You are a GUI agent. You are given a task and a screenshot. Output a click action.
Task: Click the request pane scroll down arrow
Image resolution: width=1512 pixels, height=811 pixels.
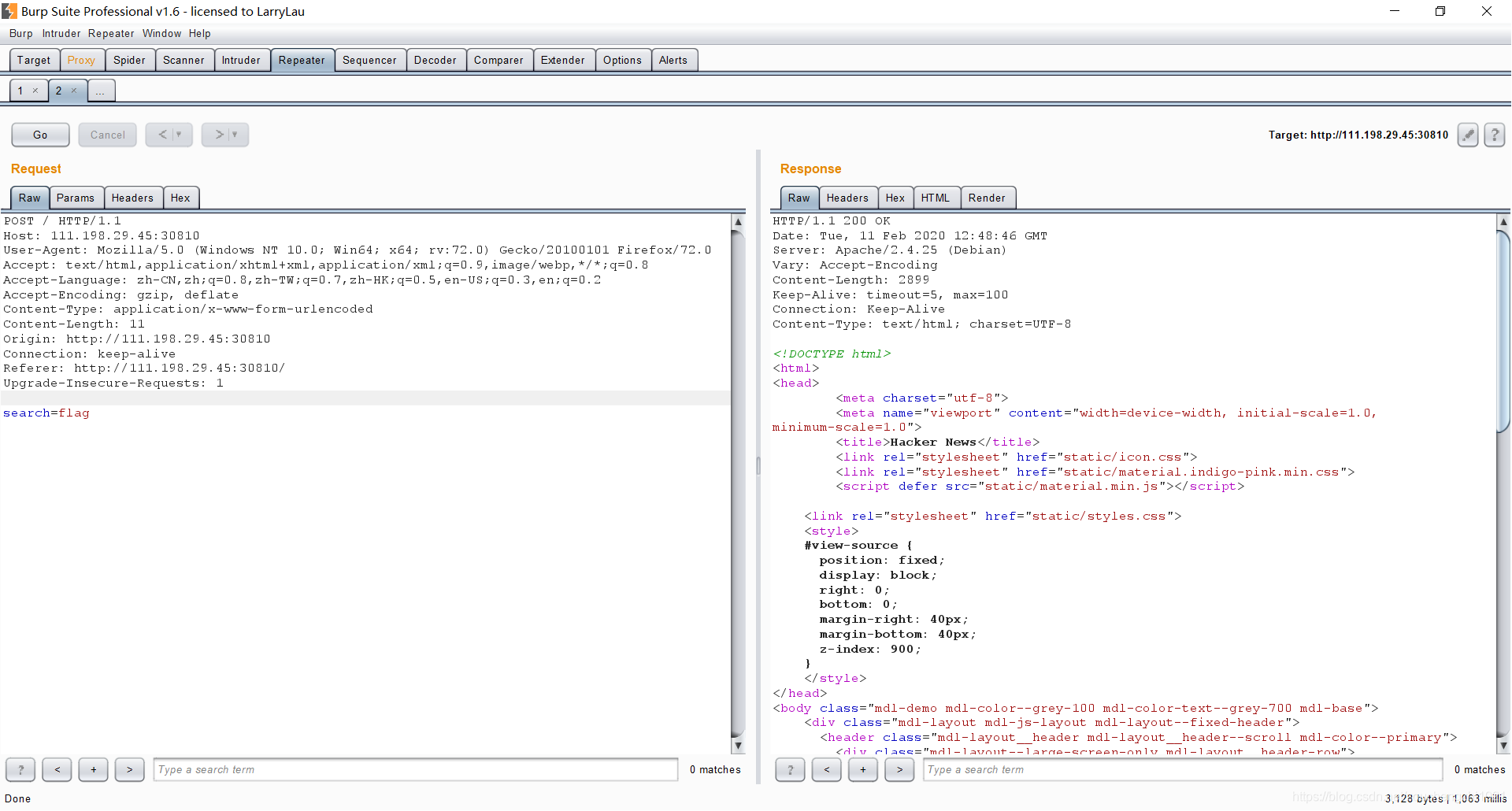pos(738,745)
